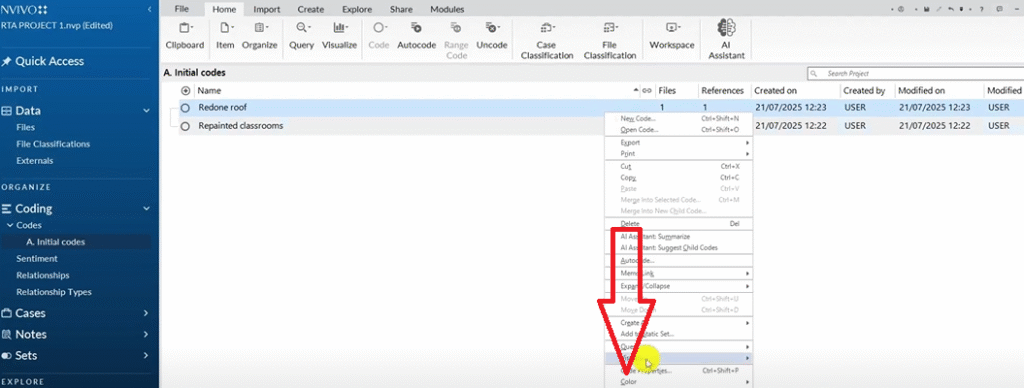The image size is (1024, 388).
Task: Open the Query ribbon menu
Action: click(x=302, y=36)
